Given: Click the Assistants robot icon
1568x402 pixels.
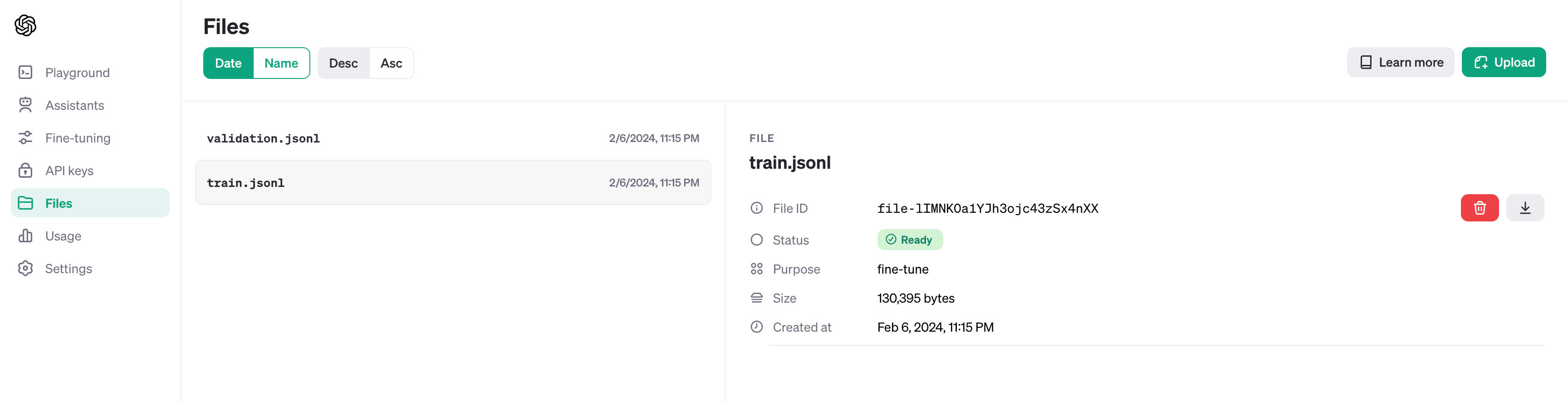Looking at the screenshot, I should (x=25, y=105).
